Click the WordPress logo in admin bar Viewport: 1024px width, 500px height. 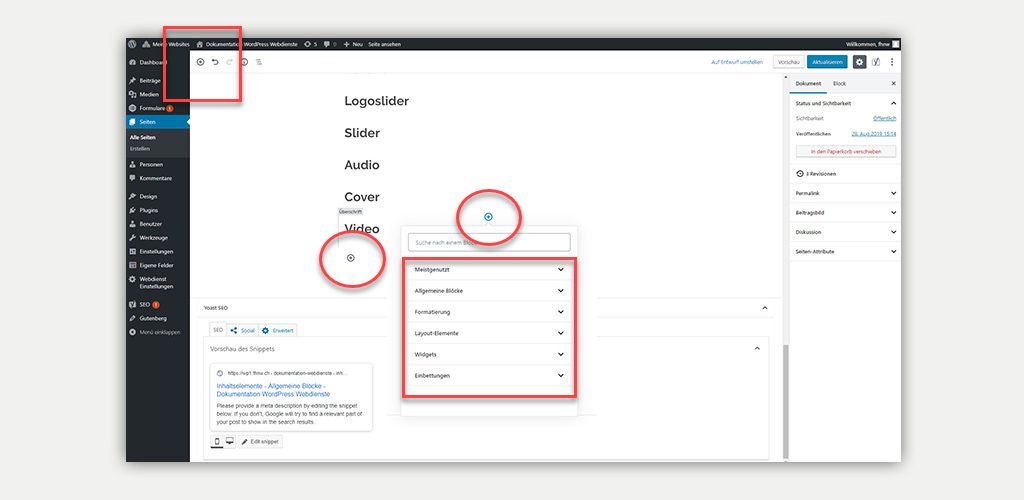(x=132, y=44)
